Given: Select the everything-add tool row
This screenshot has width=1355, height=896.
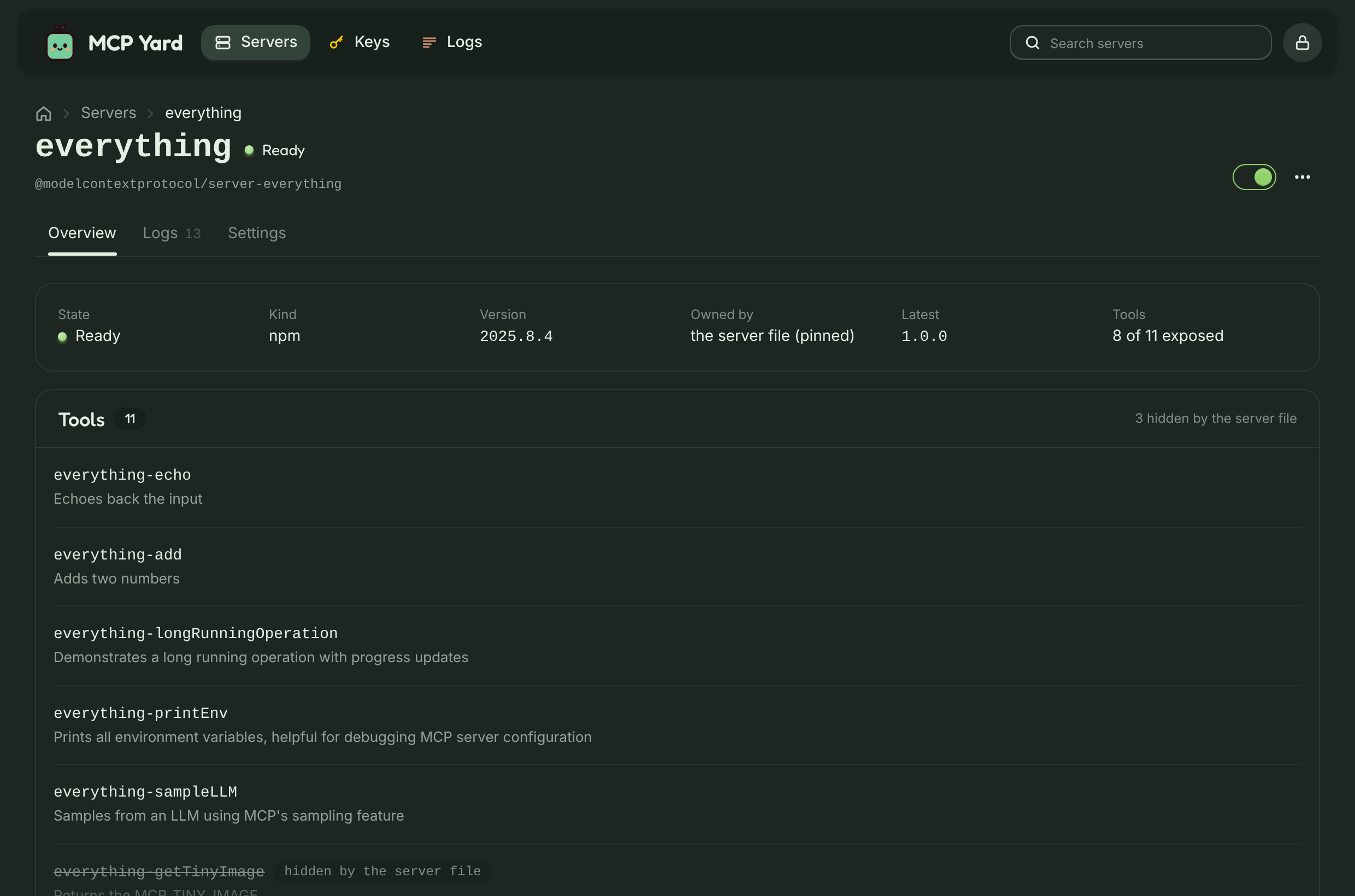Looking at the screenshot, I should [x=677, y=567].
